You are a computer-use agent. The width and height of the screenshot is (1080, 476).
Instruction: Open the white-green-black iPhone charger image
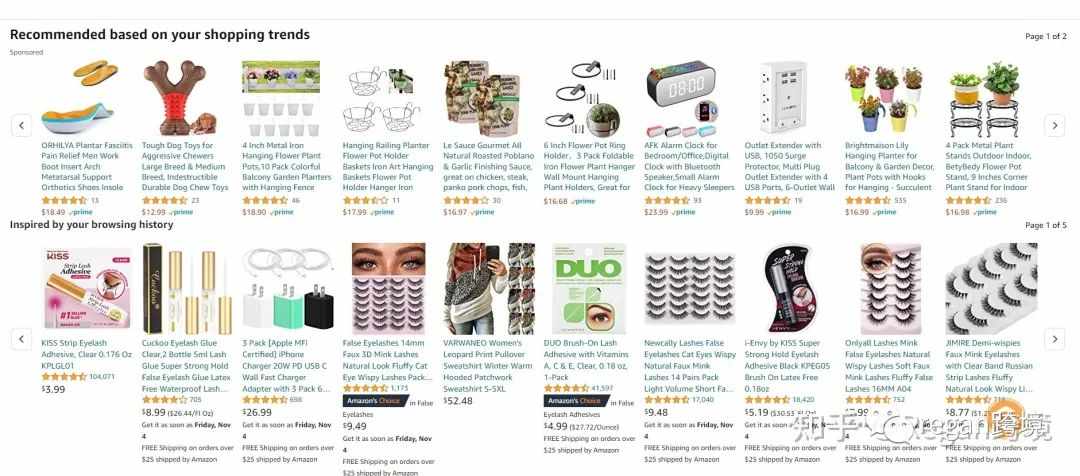tap(287, 288)
